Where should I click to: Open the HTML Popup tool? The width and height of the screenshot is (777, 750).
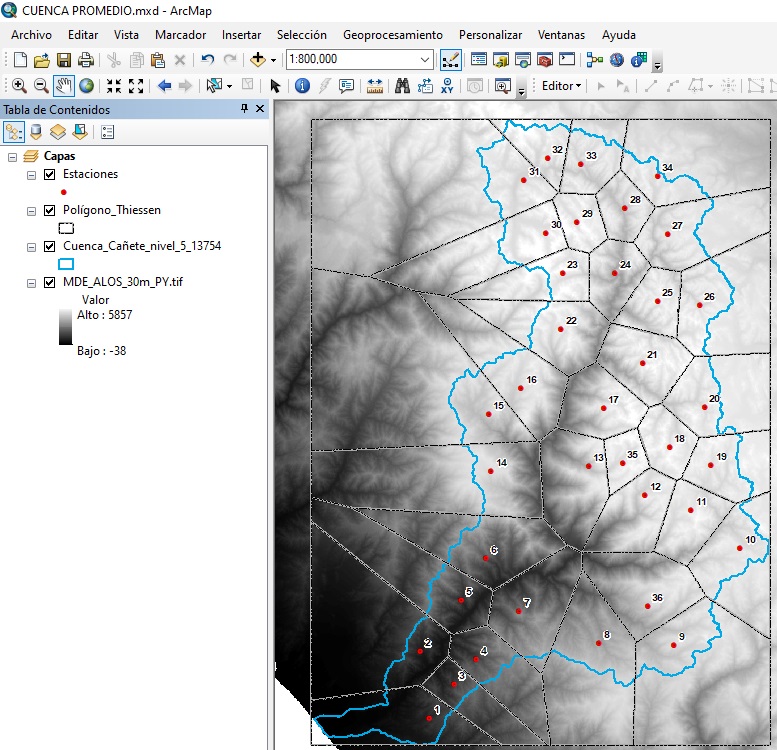[346, 86]
